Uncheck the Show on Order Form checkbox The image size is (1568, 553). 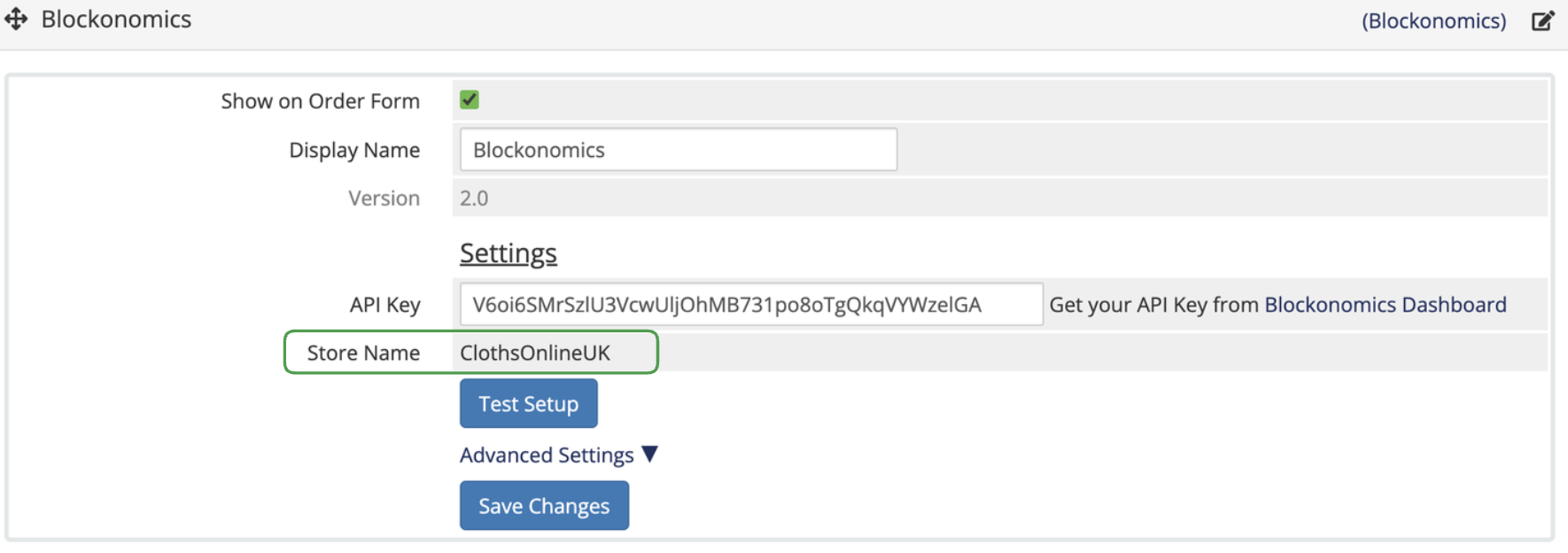point(470,100)
